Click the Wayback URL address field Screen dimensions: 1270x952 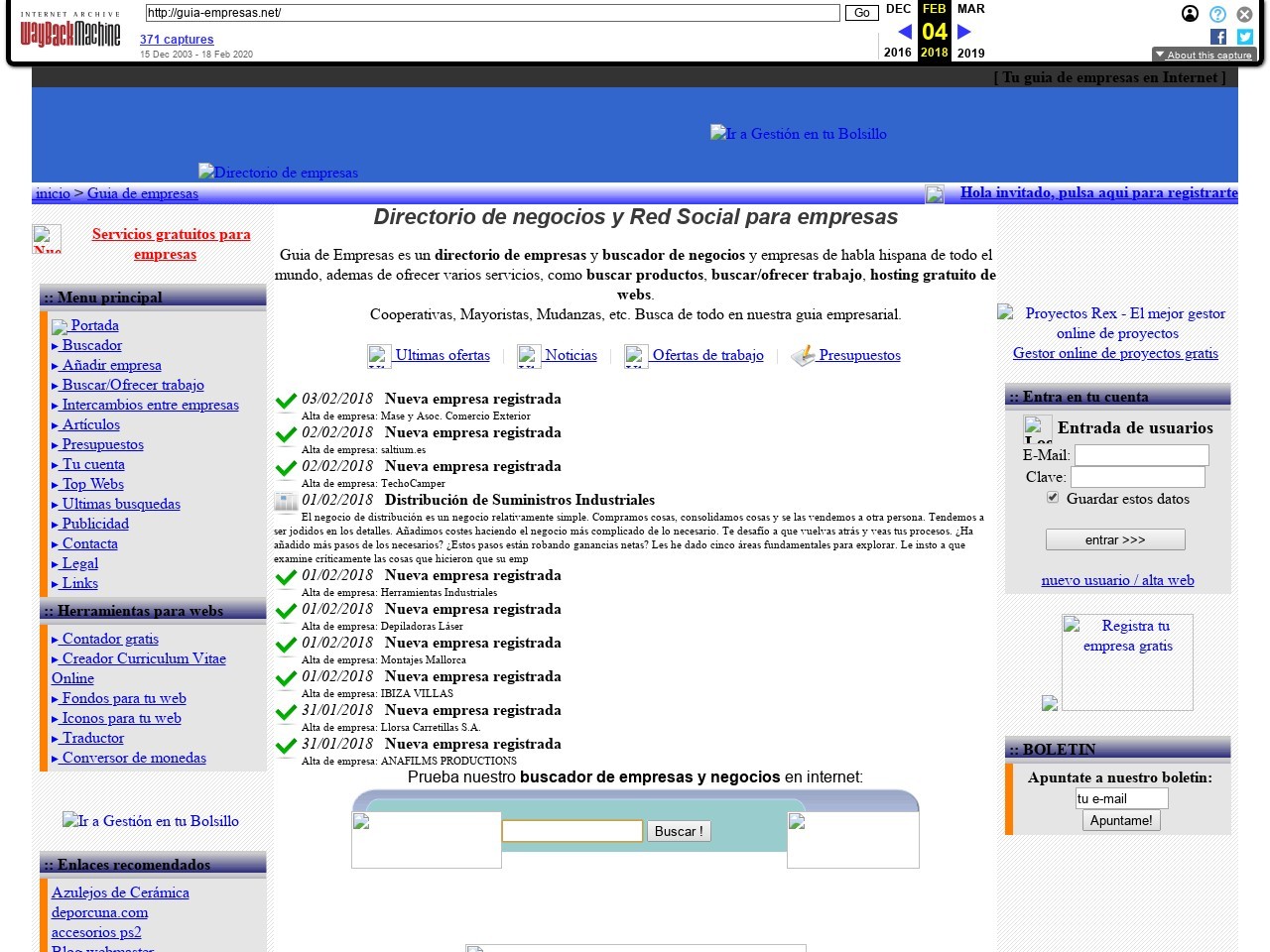tap(492, 13)
